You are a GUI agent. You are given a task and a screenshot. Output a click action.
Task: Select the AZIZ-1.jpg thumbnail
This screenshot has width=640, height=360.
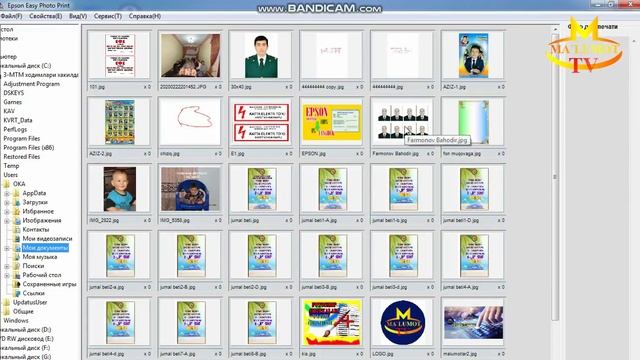coord(473,56)
